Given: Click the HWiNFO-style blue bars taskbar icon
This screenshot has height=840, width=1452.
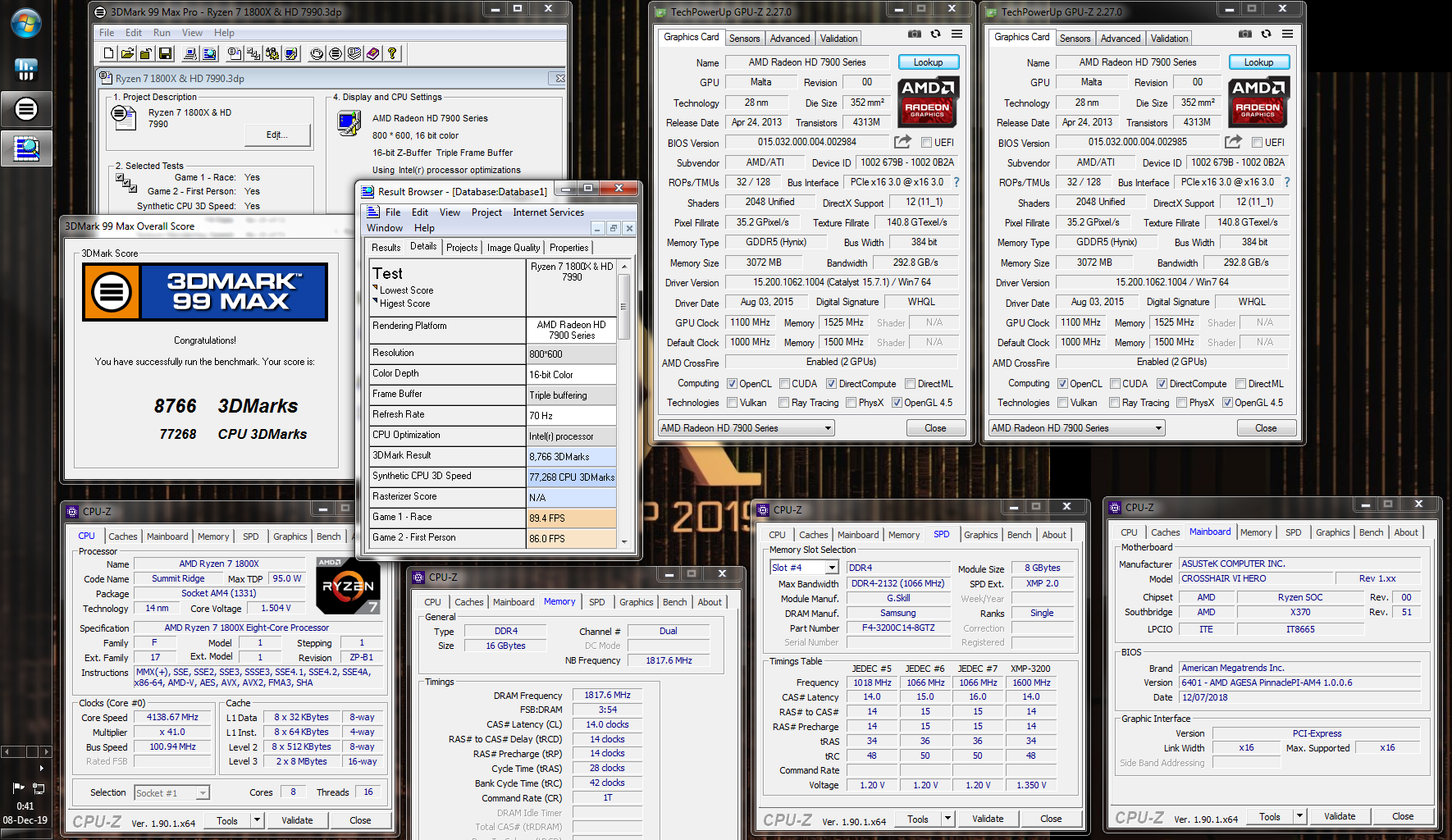Looking at the screenshot, I should point(26,70).
